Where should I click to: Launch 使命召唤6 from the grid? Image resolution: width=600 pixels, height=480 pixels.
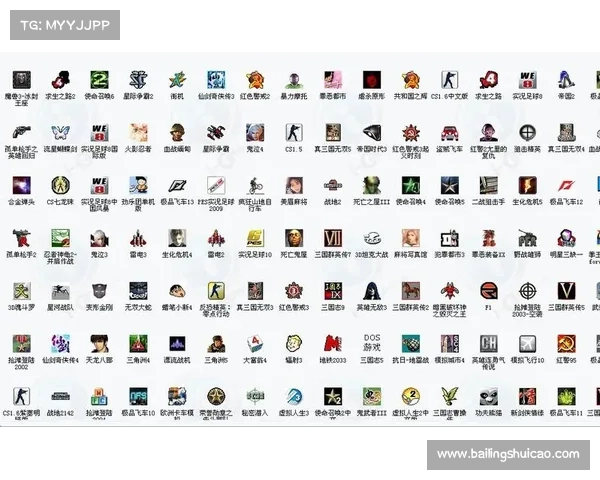pyautogui.click(x=99, y=80)
